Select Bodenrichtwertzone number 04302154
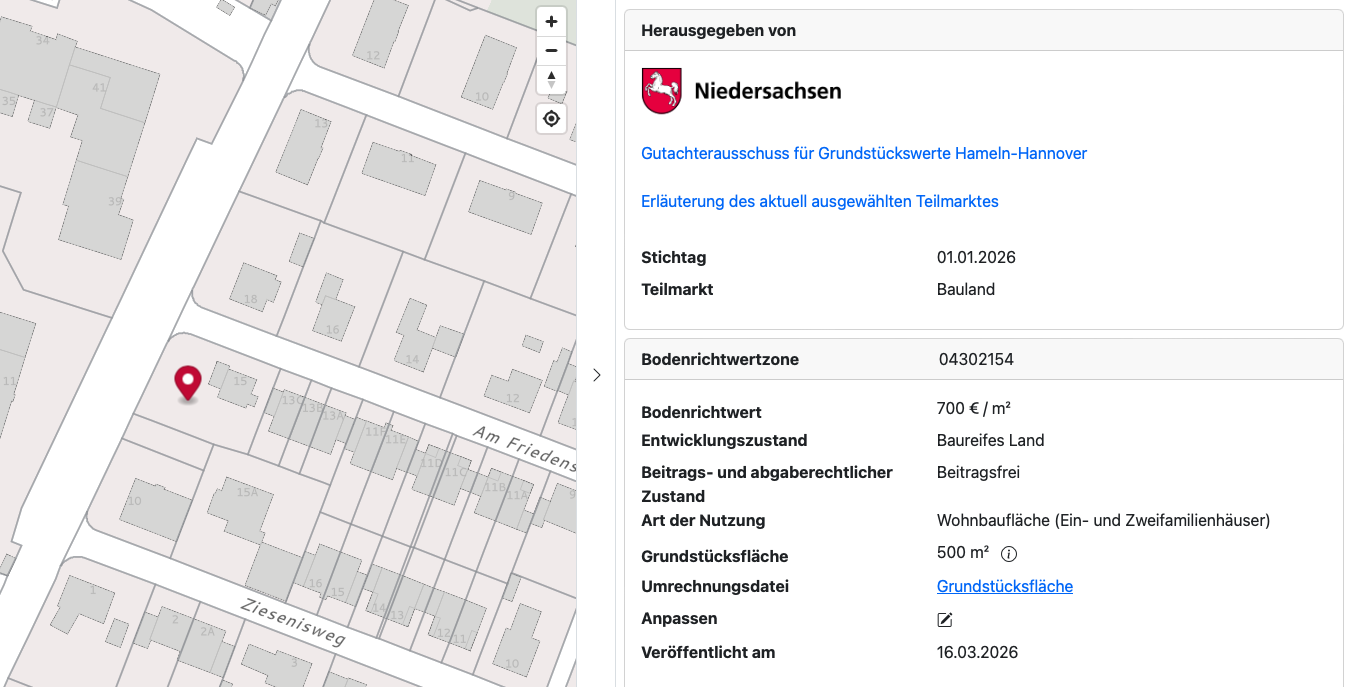1348x687 pixels. coord(976,359)
